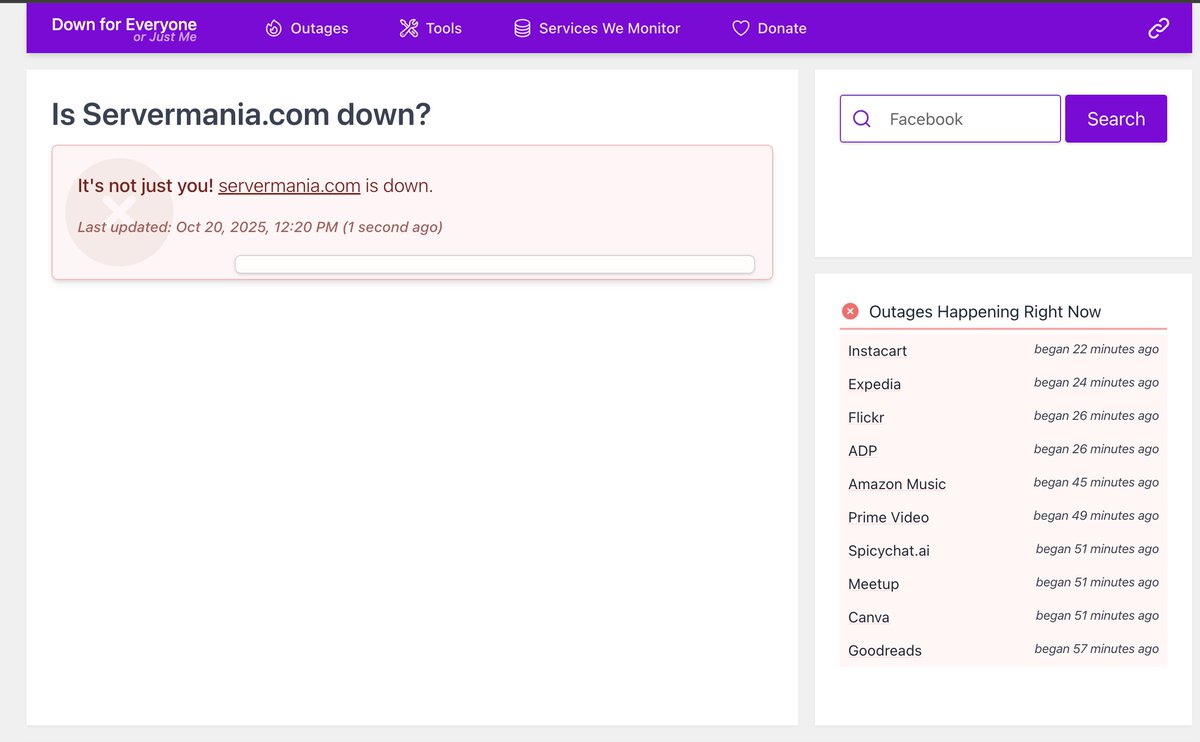Viewport: 1200px width, 742px height.
Task: Click the database icon beside Services We Monitor
Action: click(522, 28)
